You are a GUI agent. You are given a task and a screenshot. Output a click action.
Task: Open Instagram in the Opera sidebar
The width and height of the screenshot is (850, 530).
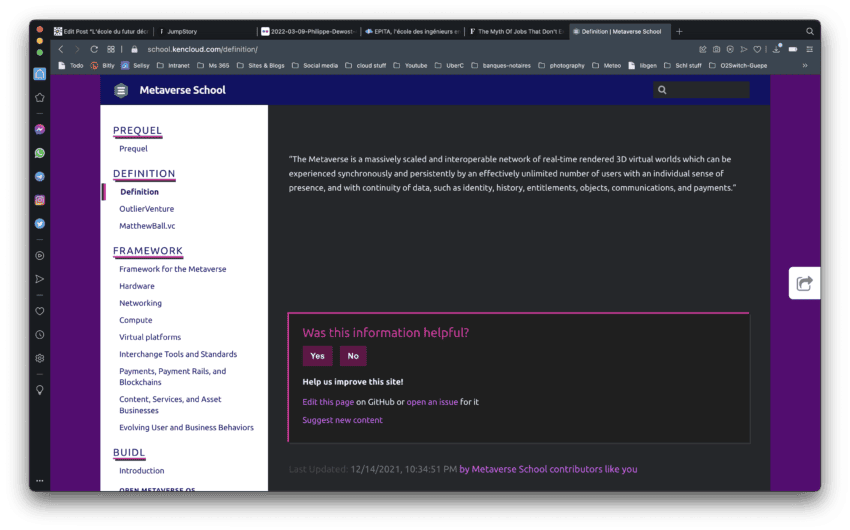click(40, 201)
